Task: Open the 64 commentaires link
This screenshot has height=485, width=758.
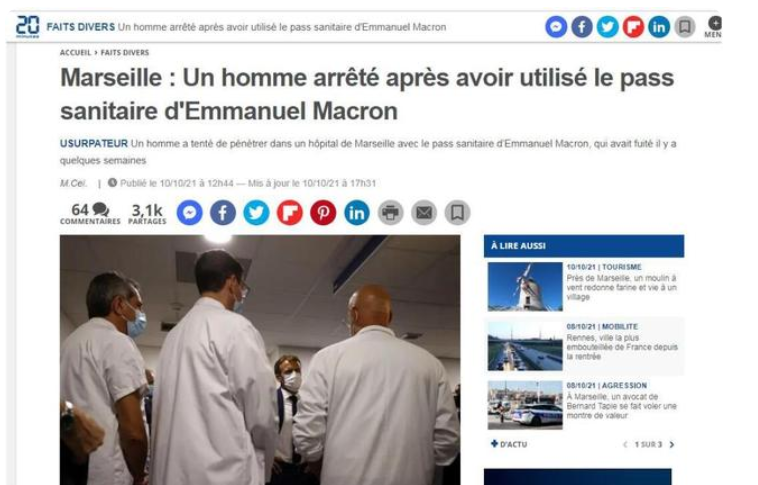Action: click(x=90, y=213)
